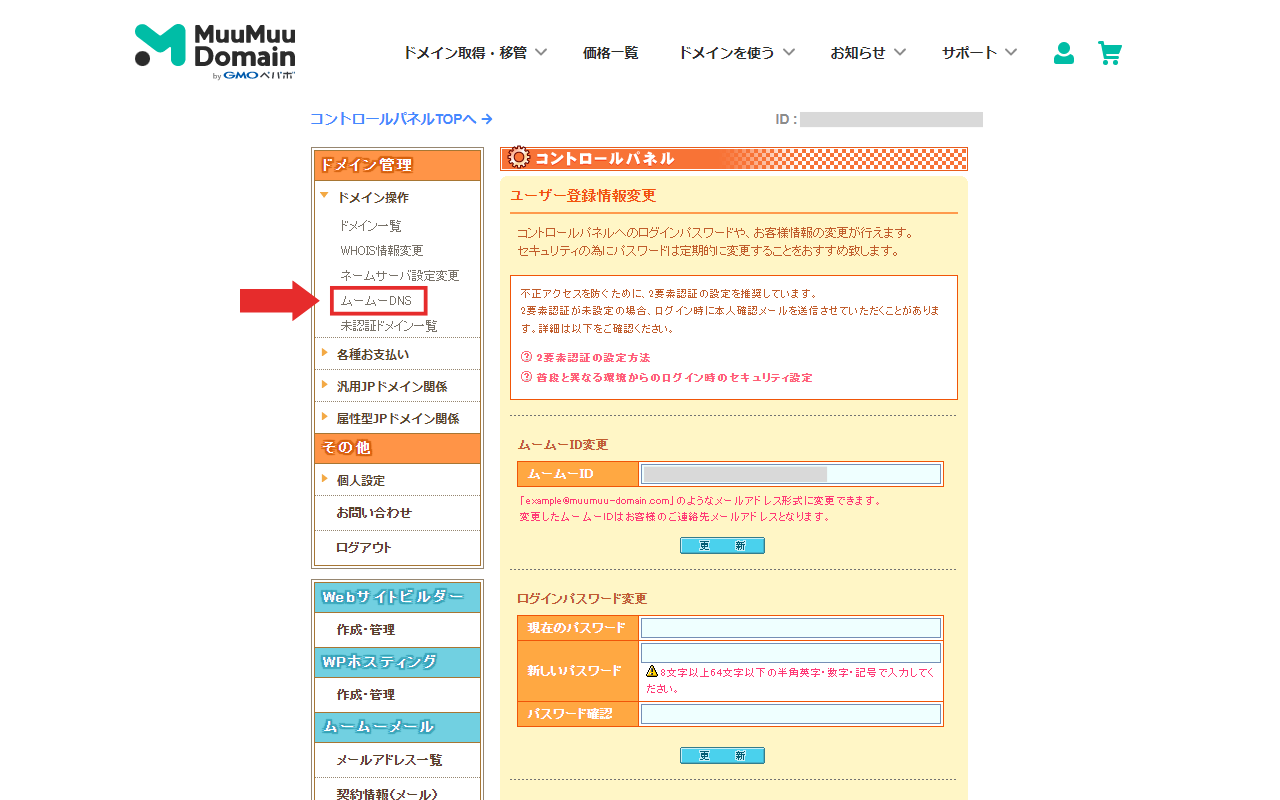
Task: Click the ドメイン管理 sidebar header
Action: click(397, 166)
